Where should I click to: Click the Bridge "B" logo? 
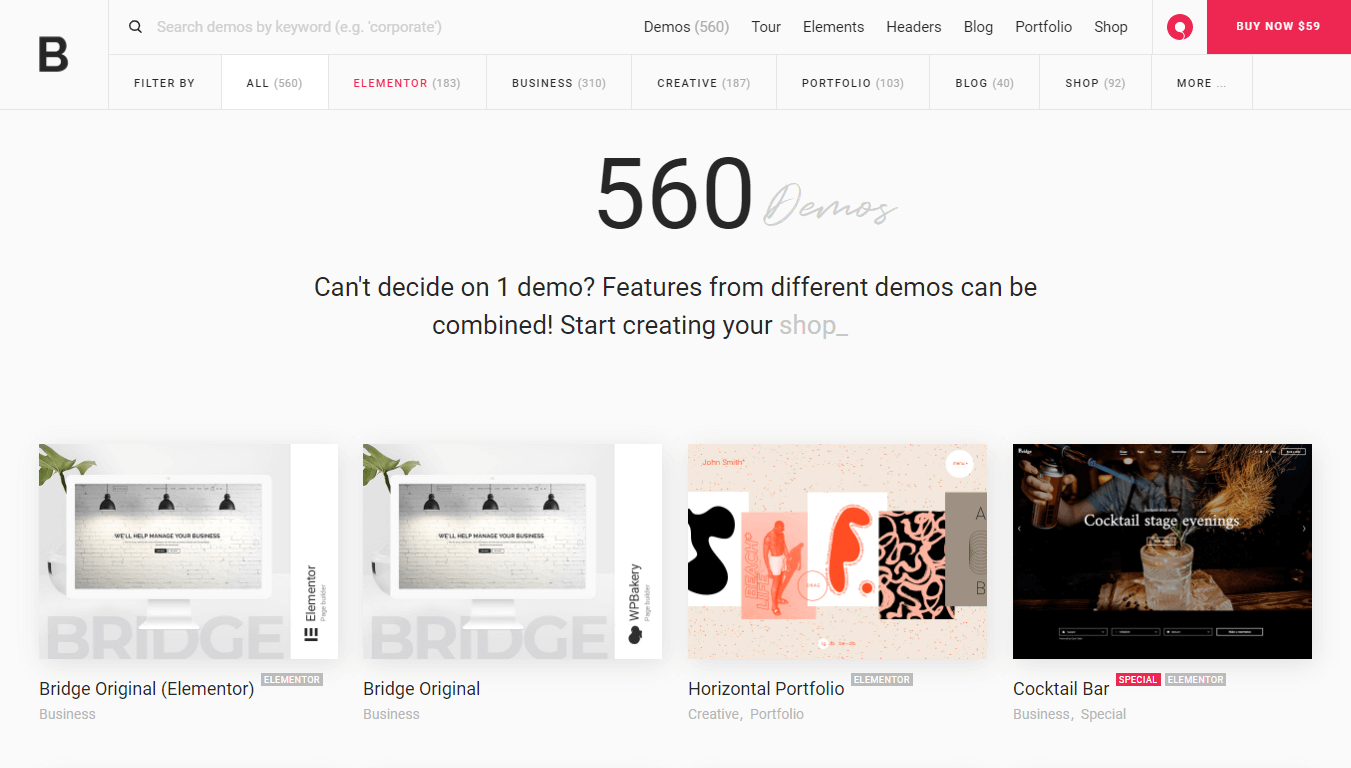54,54
